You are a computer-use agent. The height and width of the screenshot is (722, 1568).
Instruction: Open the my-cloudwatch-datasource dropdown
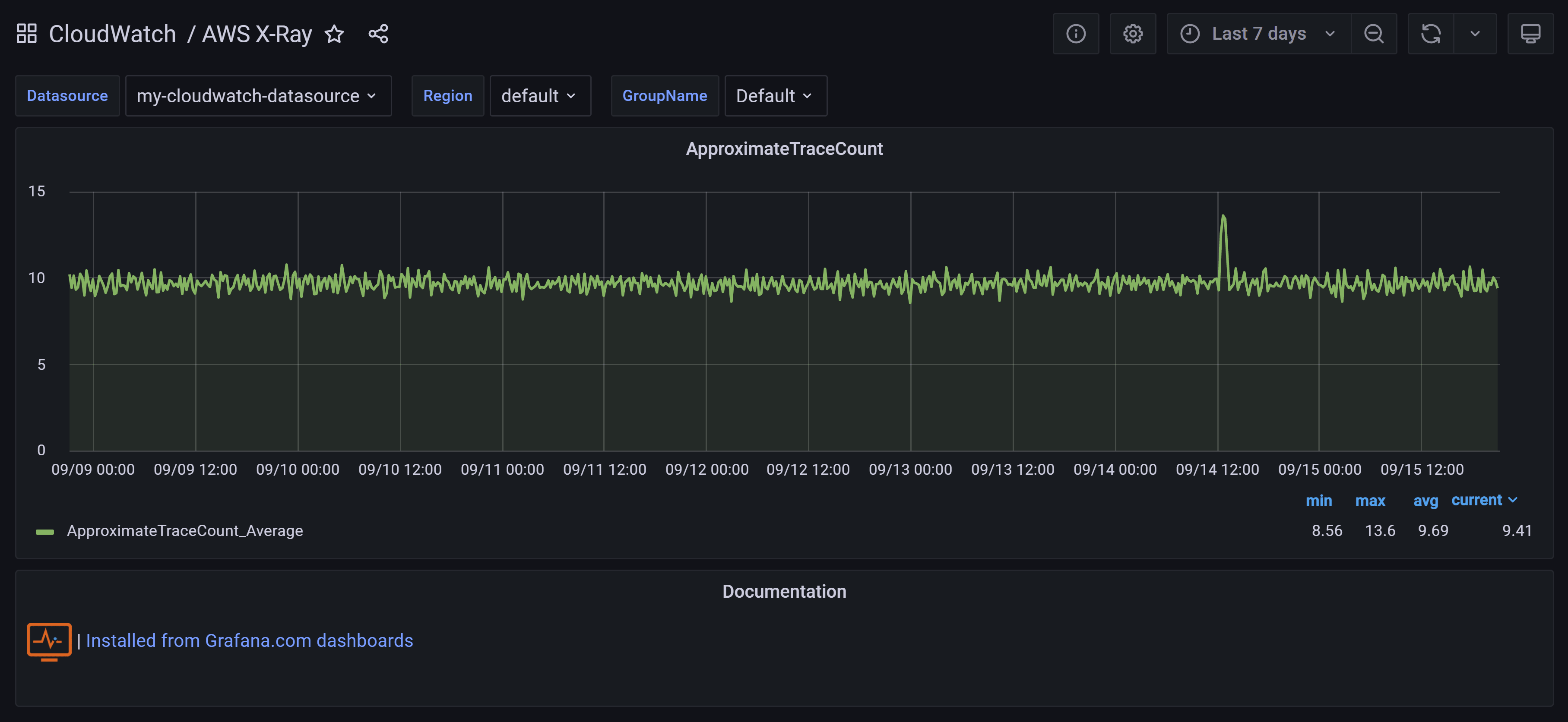(x=257, y=95)
